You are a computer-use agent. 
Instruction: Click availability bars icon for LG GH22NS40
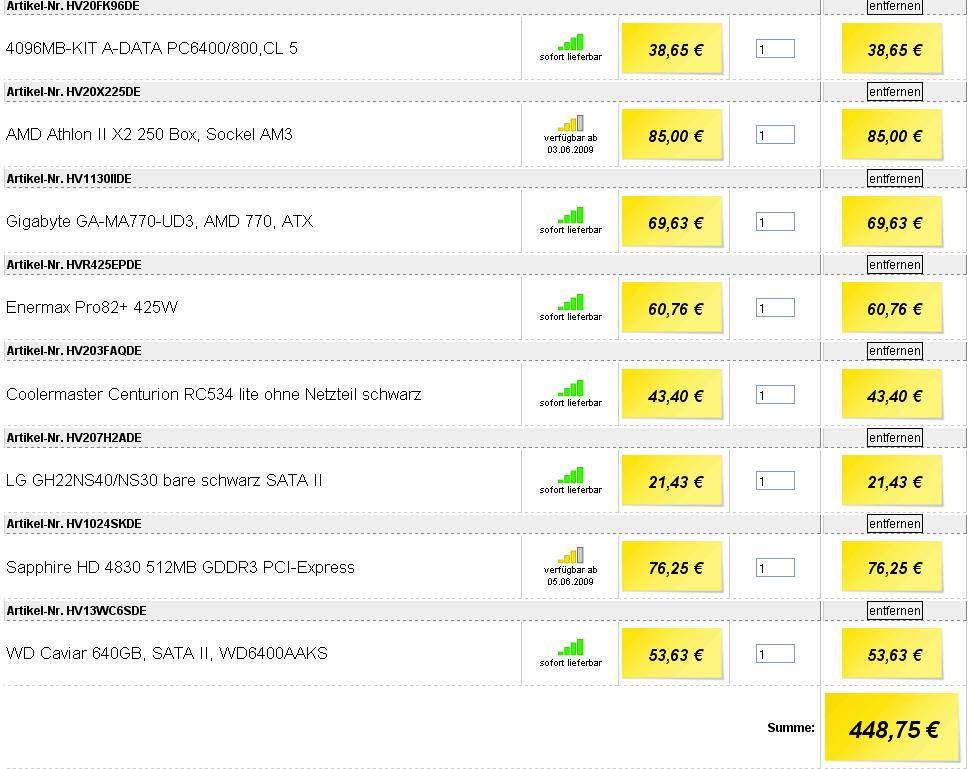click(x=571, y=475)
